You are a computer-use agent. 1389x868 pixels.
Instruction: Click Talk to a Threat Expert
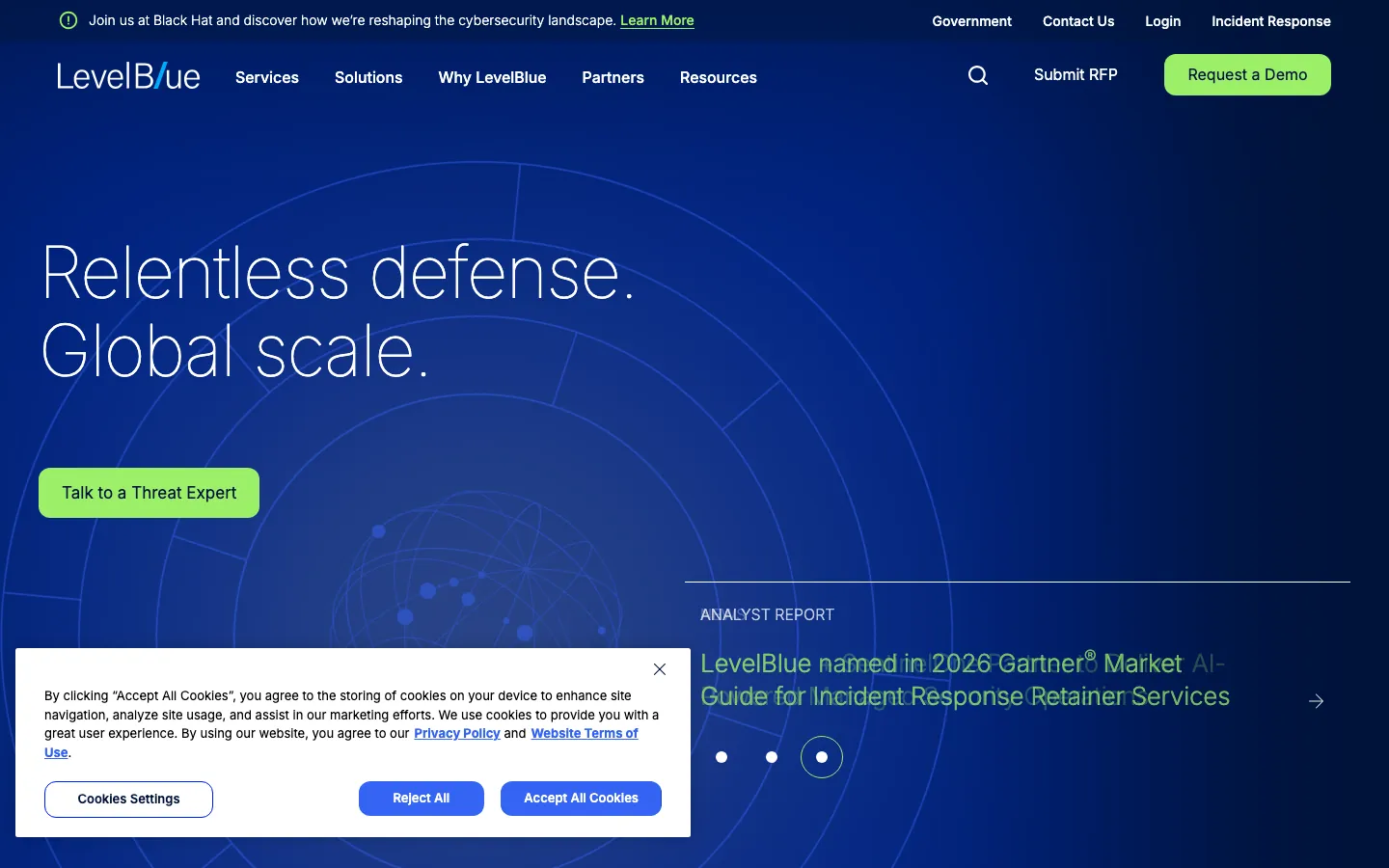149,493
